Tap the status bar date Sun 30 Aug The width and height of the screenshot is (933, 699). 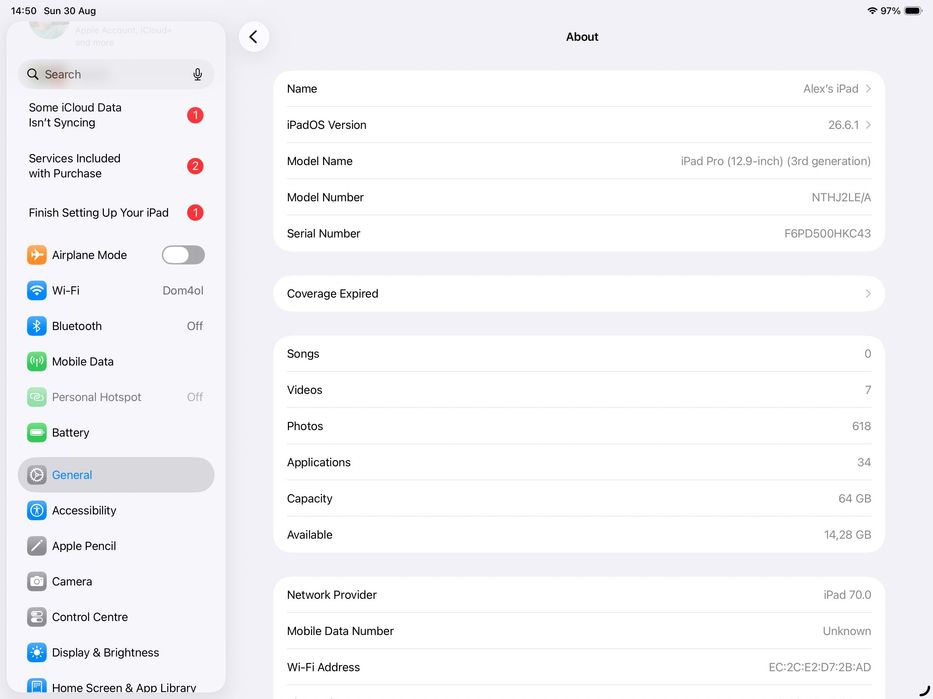[70, 11]
